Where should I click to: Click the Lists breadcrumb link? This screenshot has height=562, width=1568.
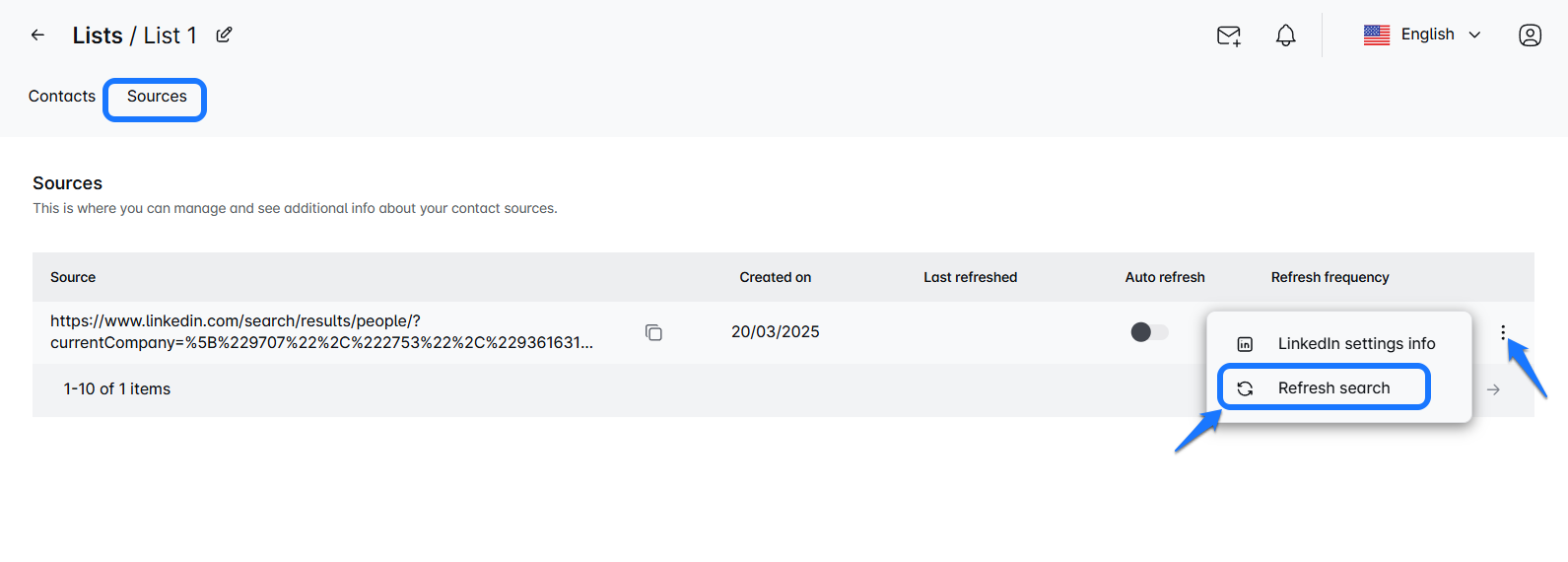point(98,35)
